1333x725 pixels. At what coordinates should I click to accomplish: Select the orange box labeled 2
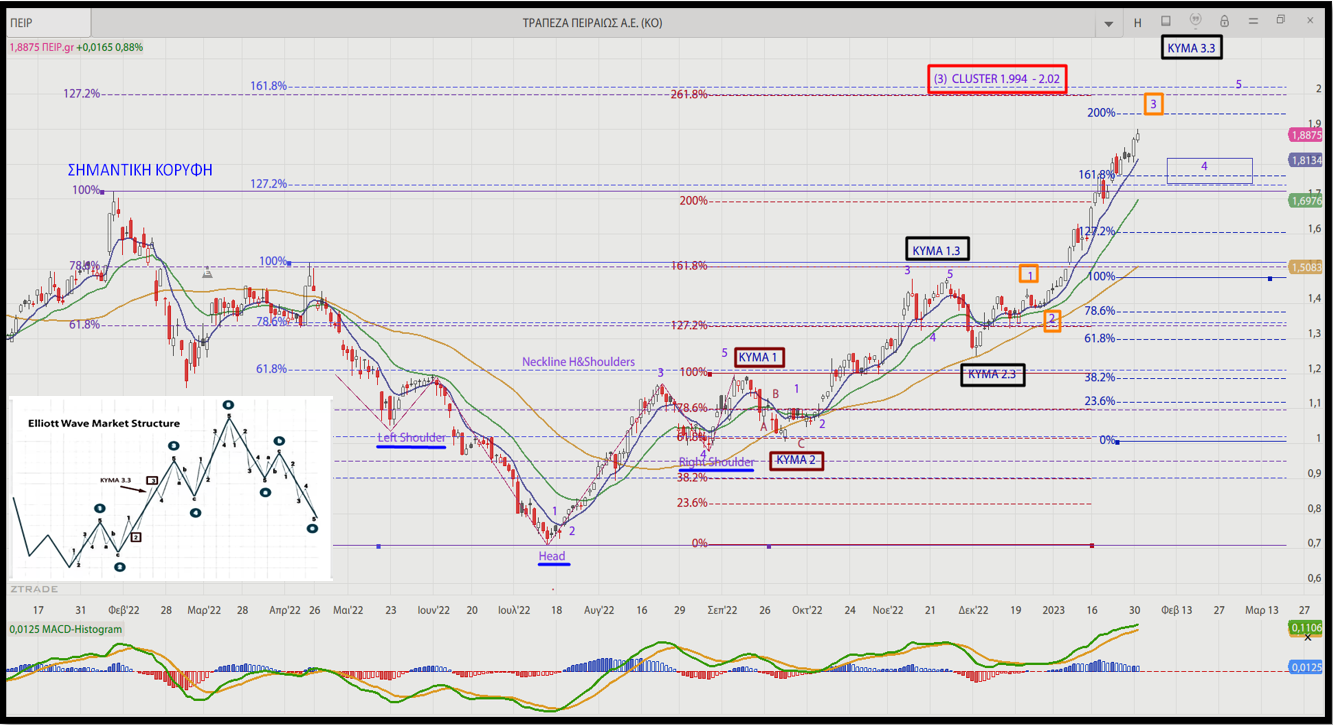click(1052, 320)
